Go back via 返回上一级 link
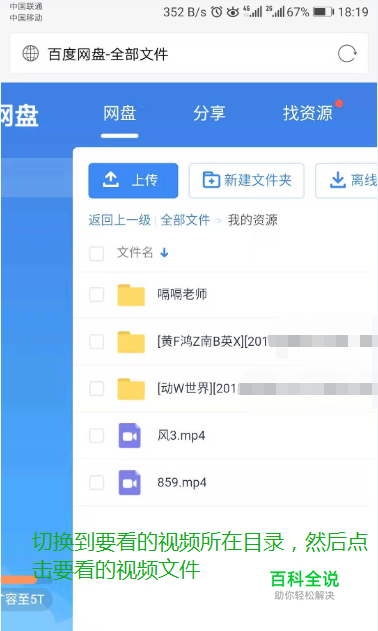The width and height of the screenshot is (378, 631). [x=120, y=220]
